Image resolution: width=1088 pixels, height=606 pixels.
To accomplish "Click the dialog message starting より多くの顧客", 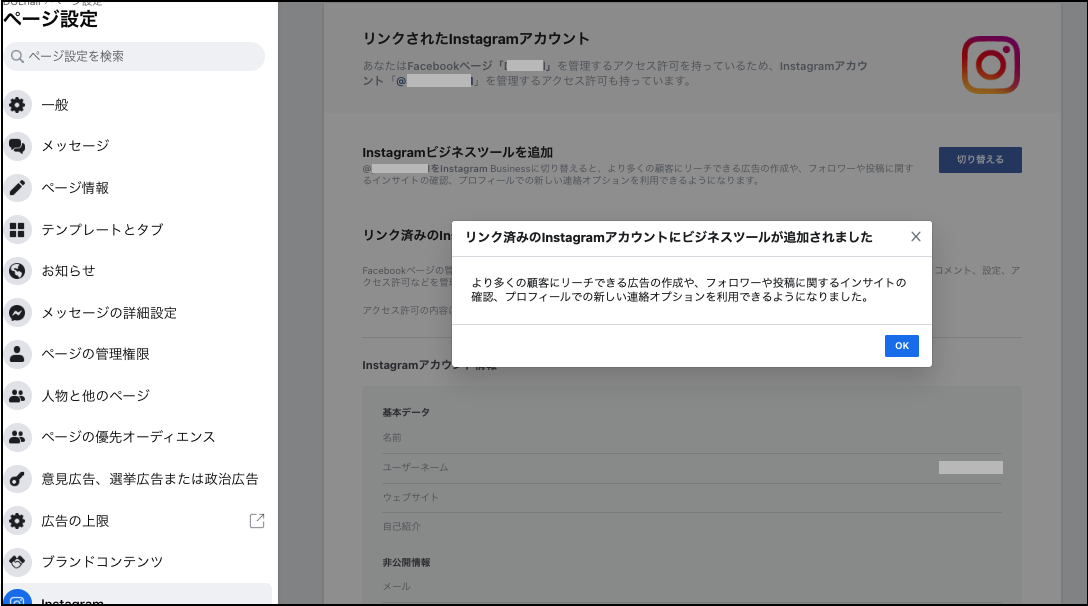I will (x=689, y=289).
